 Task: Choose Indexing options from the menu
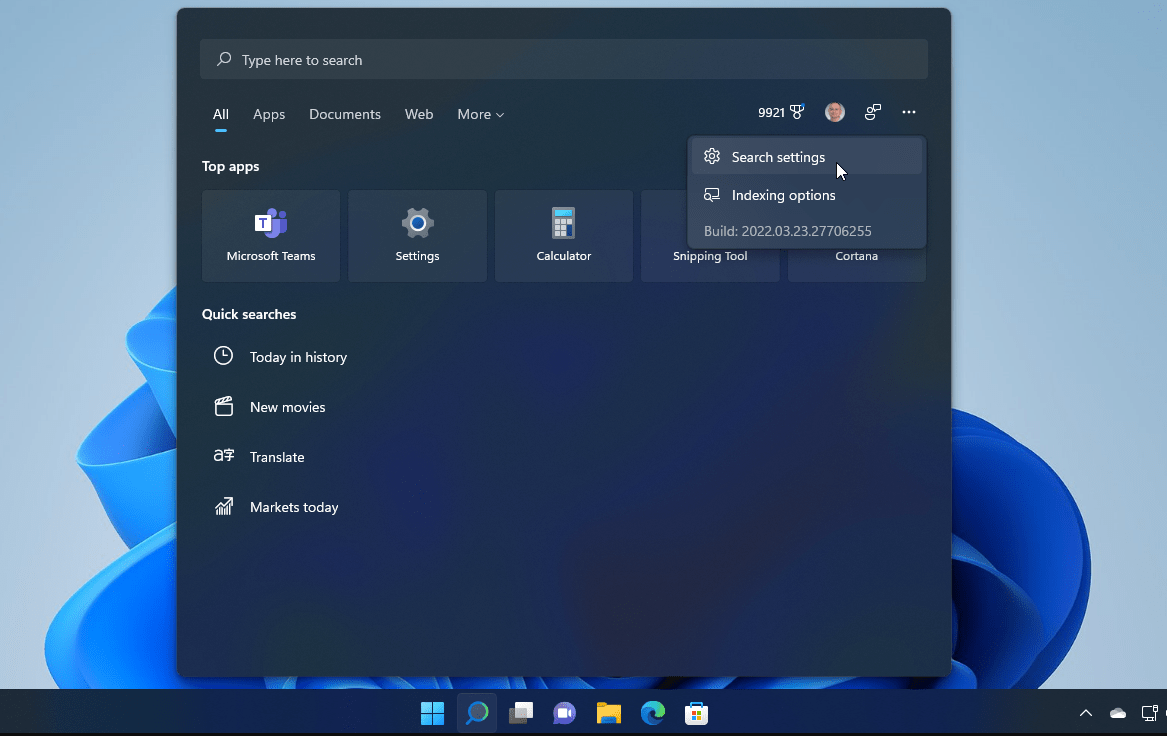tap(807, 195)
